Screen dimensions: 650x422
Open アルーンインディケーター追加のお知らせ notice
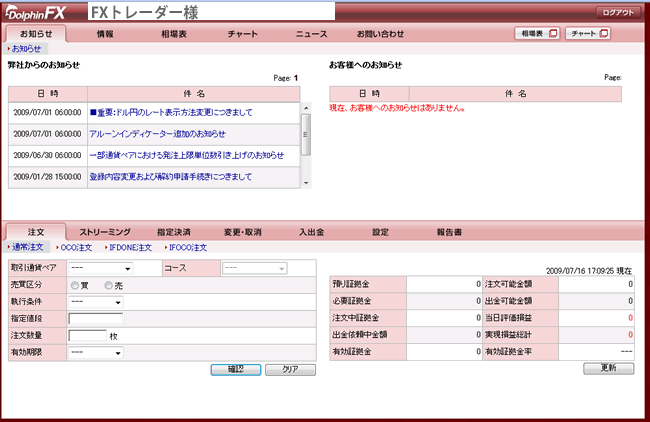pos(158,134)
